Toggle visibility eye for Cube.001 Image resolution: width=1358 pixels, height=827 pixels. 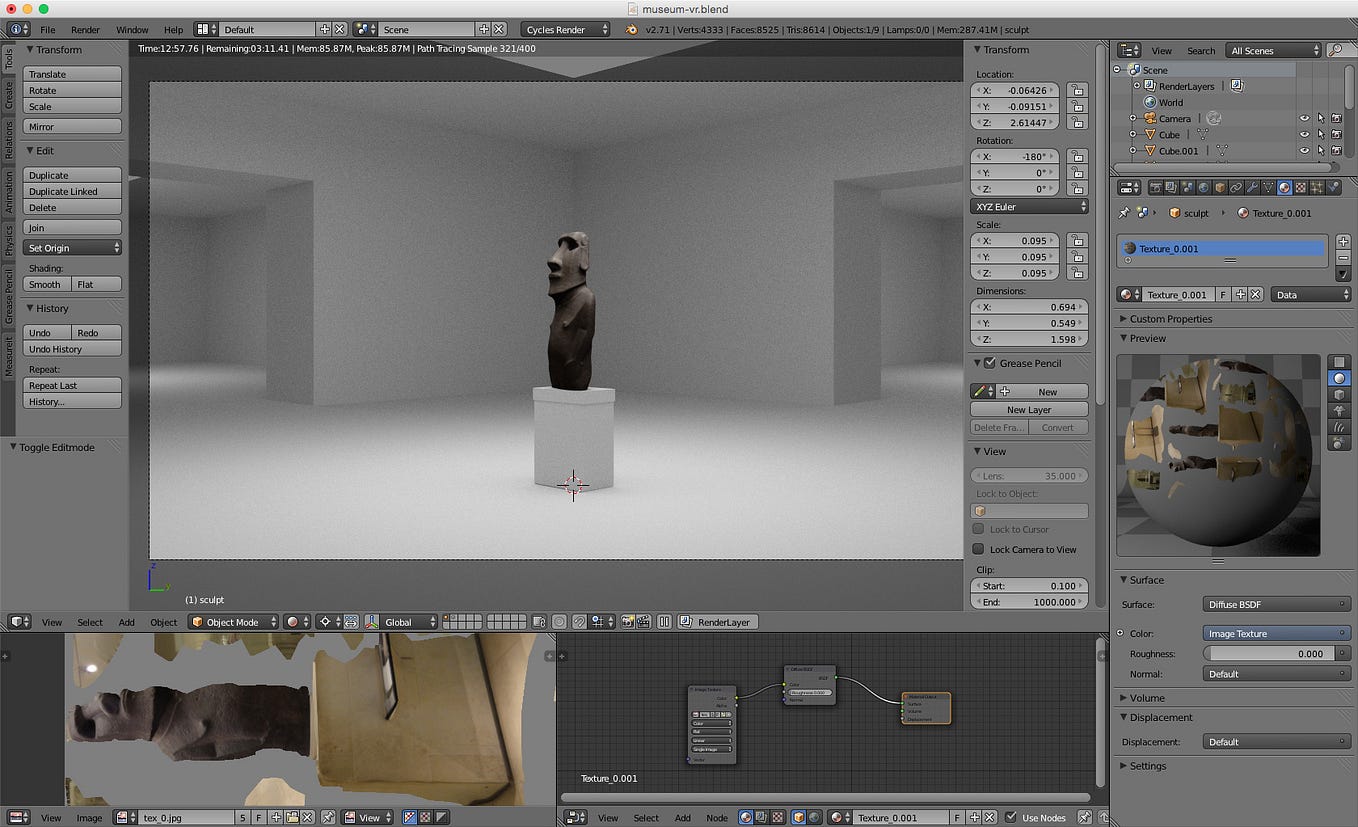pos(1304,150)
